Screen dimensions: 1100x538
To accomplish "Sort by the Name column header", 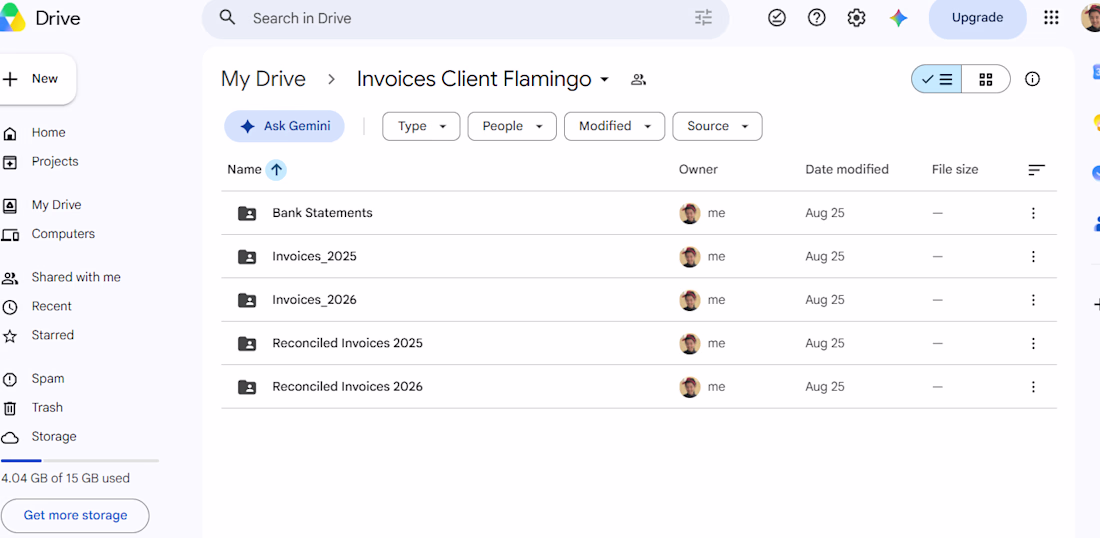I will 243,169.
